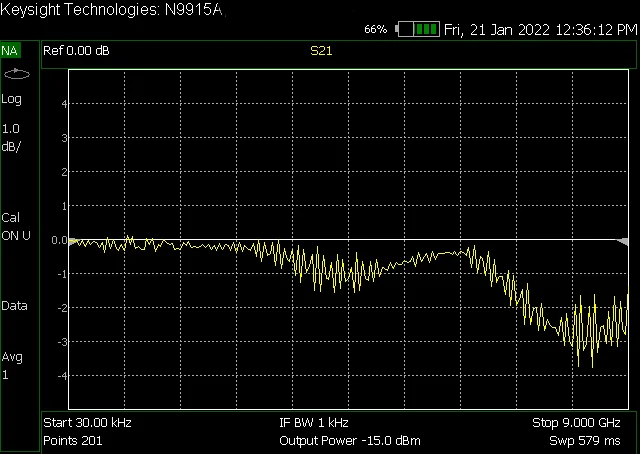The height and width of the screenshot is (454, 640).
Task: Click the Swp 579 ms readout
Action: tap(585, 441)
